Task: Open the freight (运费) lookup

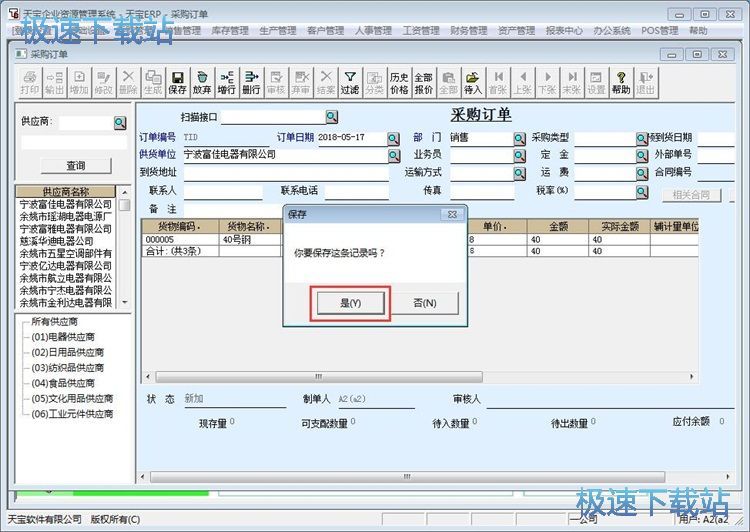Action: coord(642,173)
